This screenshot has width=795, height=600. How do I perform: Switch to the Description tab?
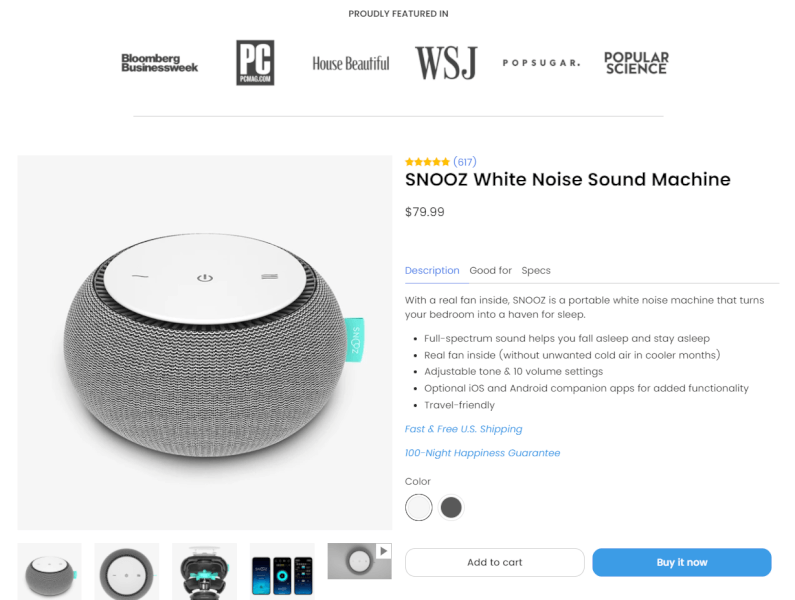432,270
